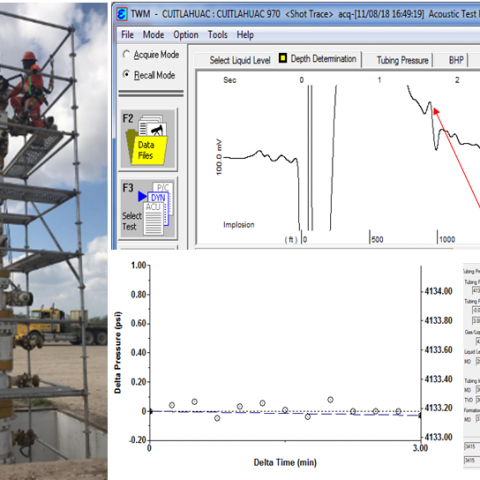Viewport: 480px width, 480px height.
Task: Select the Acquire Mode radio button
Action: click(x=126, y=54)
